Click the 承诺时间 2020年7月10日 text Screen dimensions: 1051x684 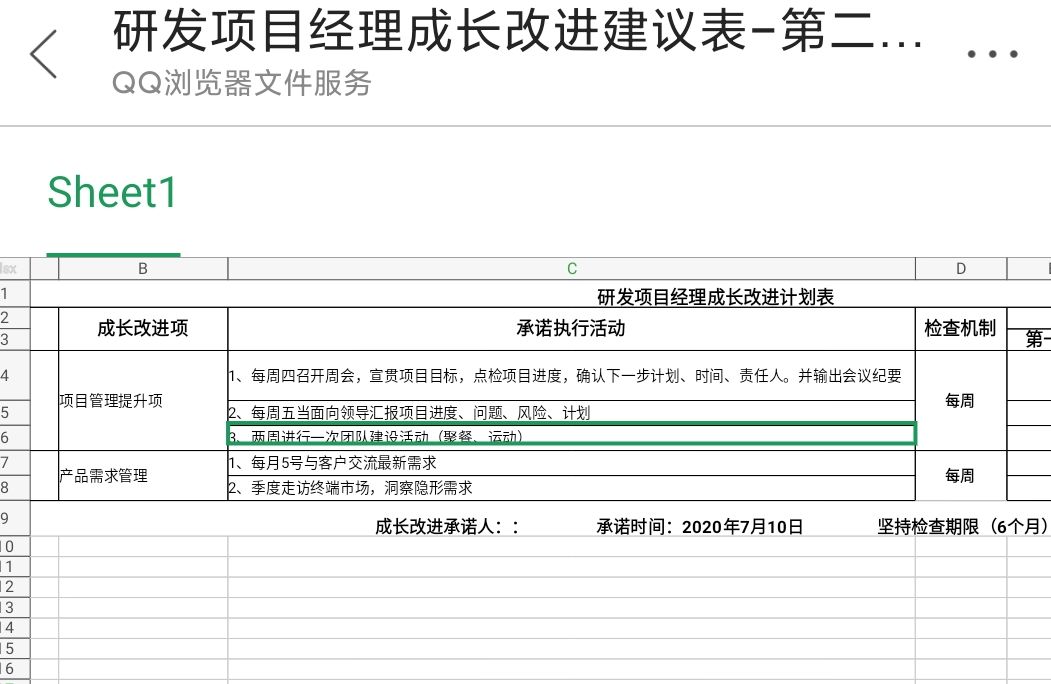pos(700,527)
